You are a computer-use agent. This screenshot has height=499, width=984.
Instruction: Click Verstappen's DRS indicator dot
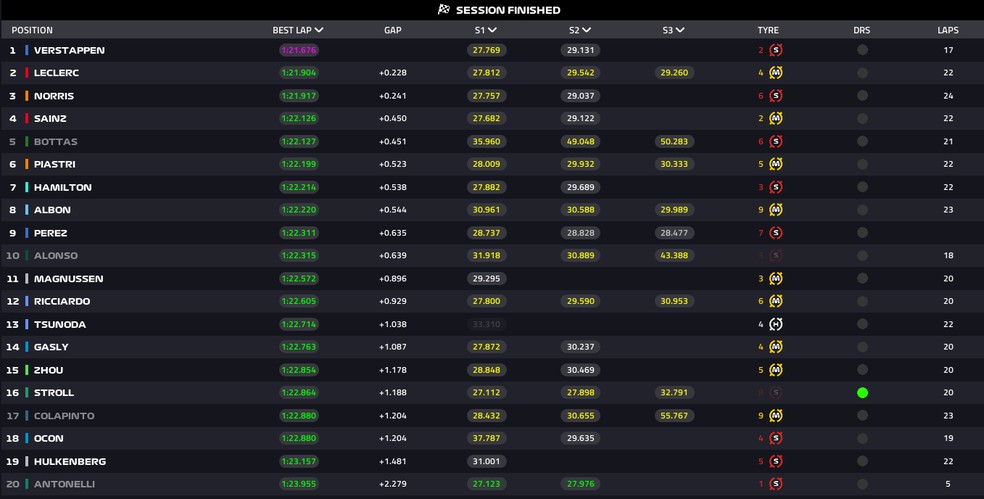(862, 50)
